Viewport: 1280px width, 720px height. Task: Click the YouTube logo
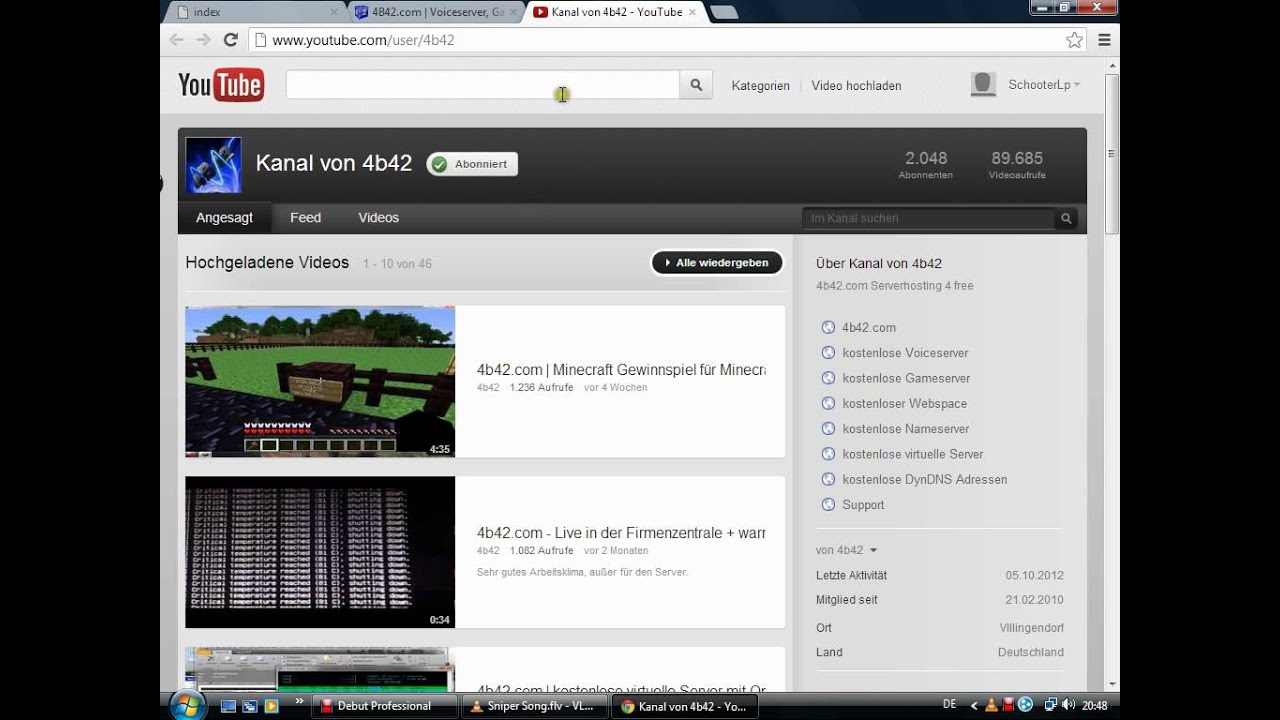tap(221, 85)
